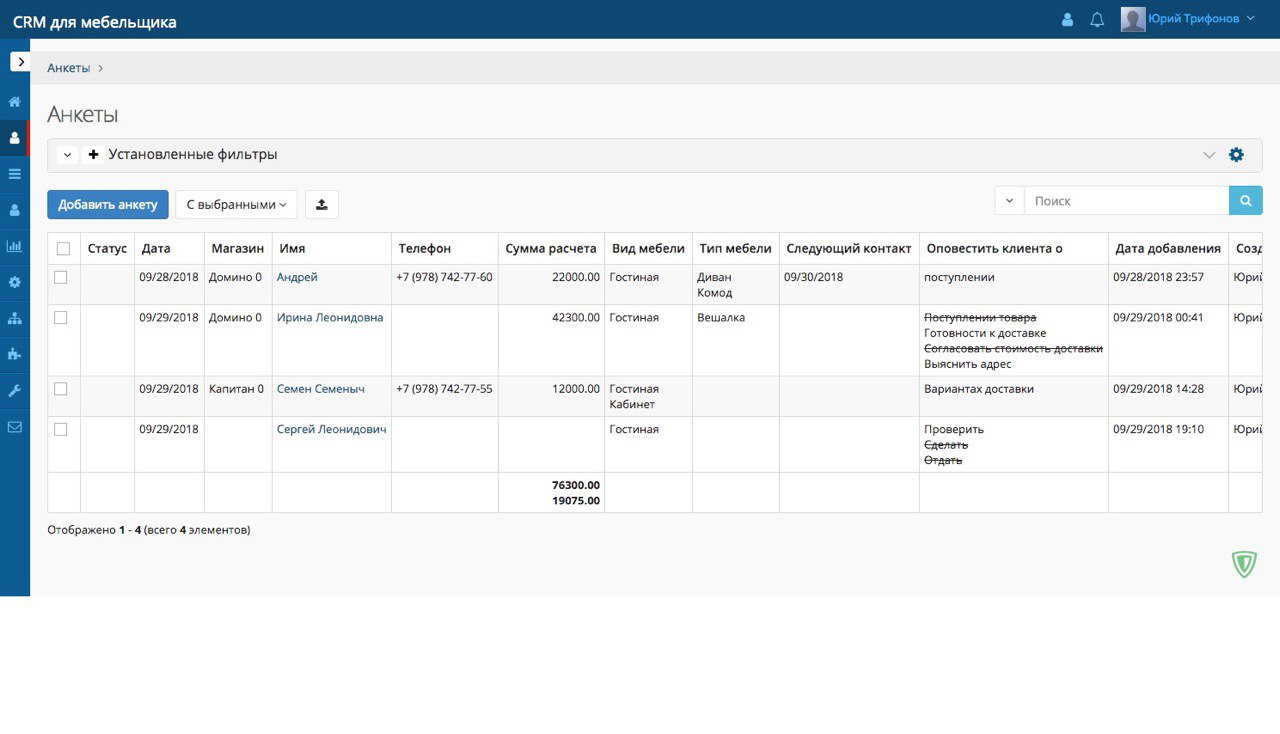The width and height of the screenshot is (1280, 734).
Task: Open the home icon in the sidebar
Action: click(15, 101)
